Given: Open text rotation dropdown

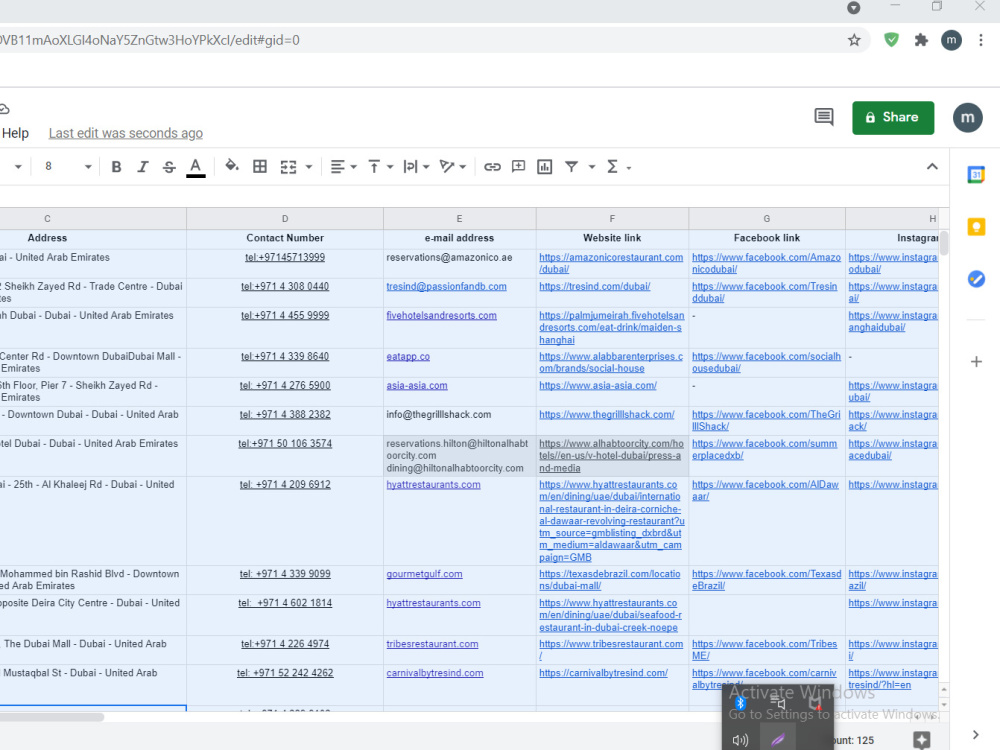Looking at the screenshot, I should [x=453, y=167].
